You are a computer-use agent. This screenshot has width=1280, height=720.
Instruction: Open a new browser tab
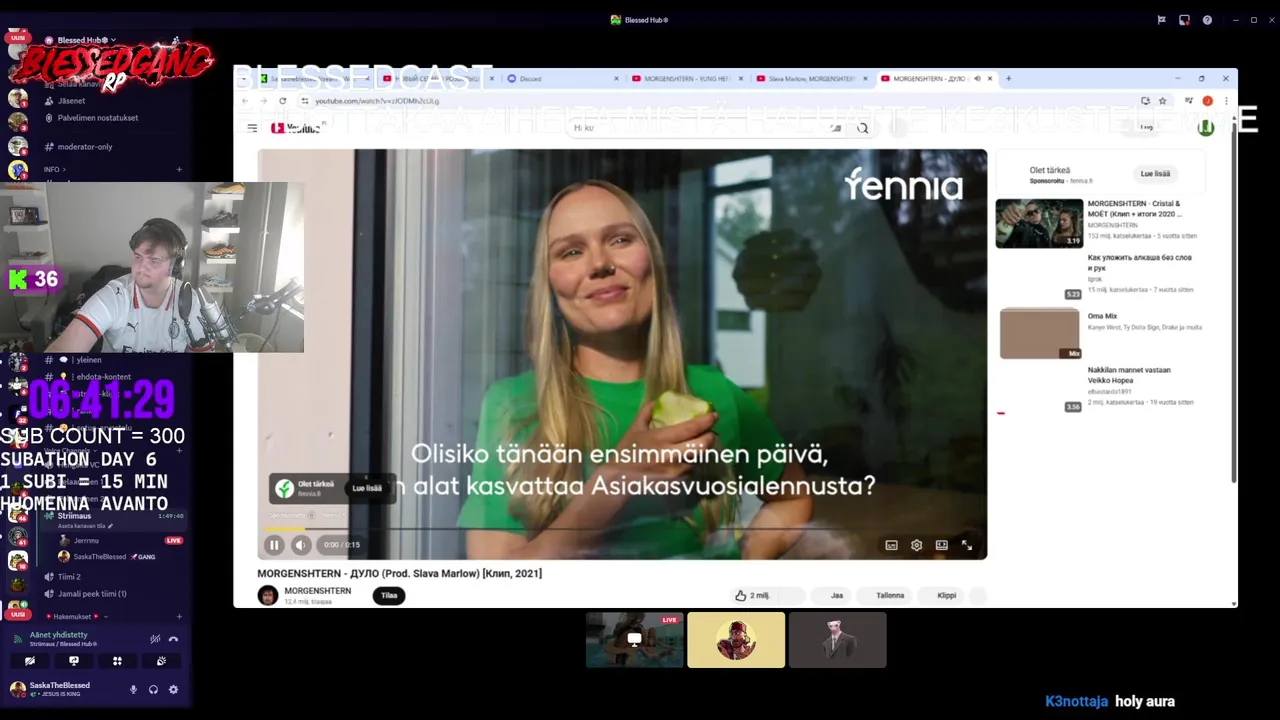[1008, 79]
